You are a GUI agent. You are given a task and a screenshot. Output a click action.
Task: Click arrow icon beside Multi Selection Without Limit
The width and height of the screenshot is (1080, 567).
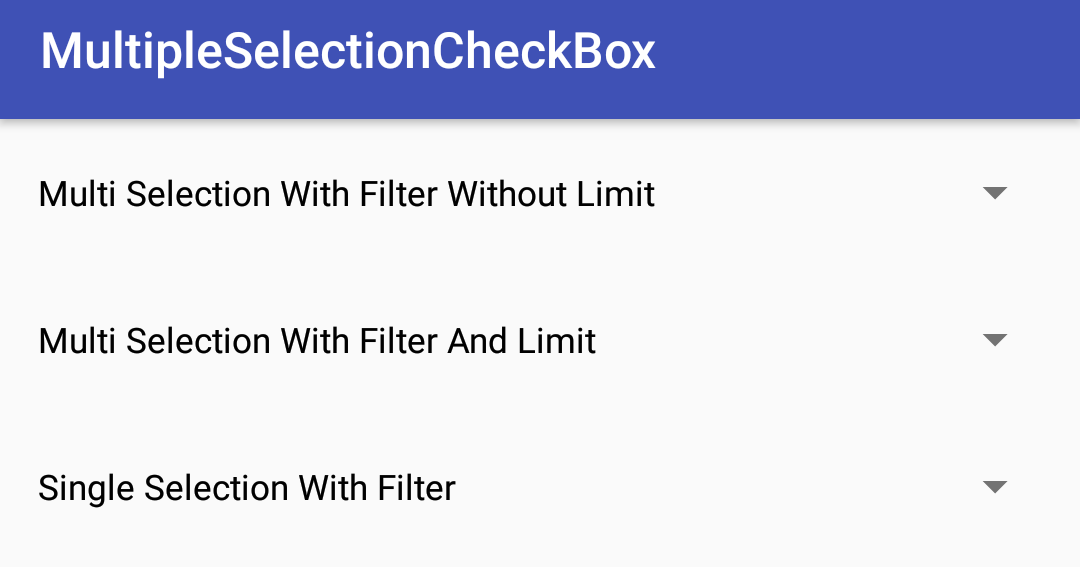(x=995, y=193)
